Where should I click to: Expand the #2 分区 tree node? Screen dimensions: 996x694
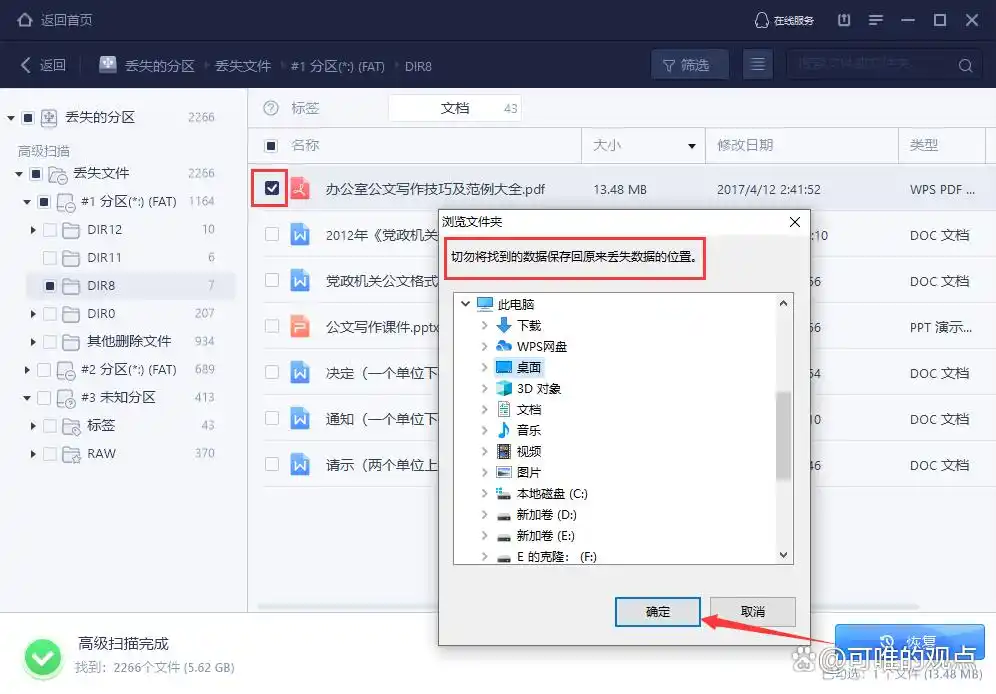[27, 370]
